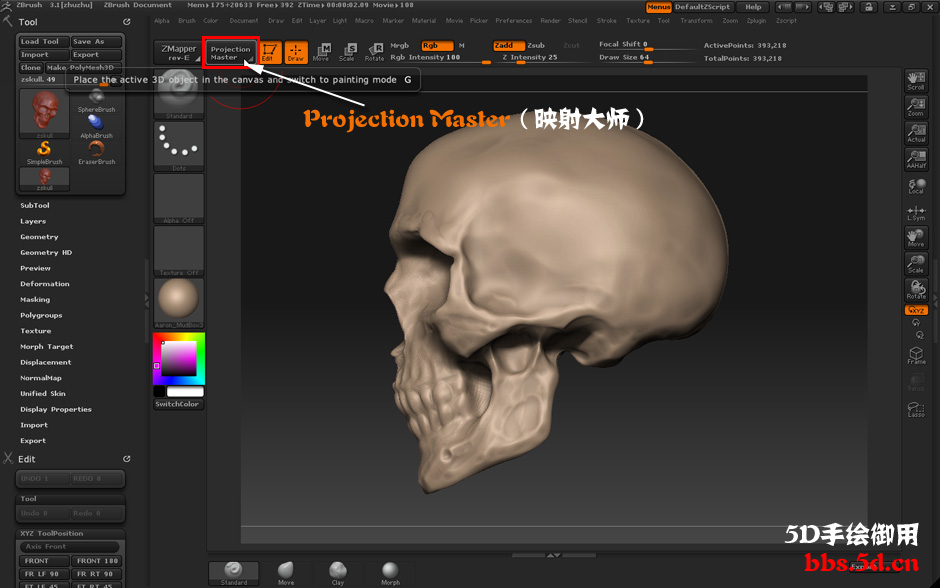Click the Tool palette dock icon
The image size is (940, 588).
point(126,22)
